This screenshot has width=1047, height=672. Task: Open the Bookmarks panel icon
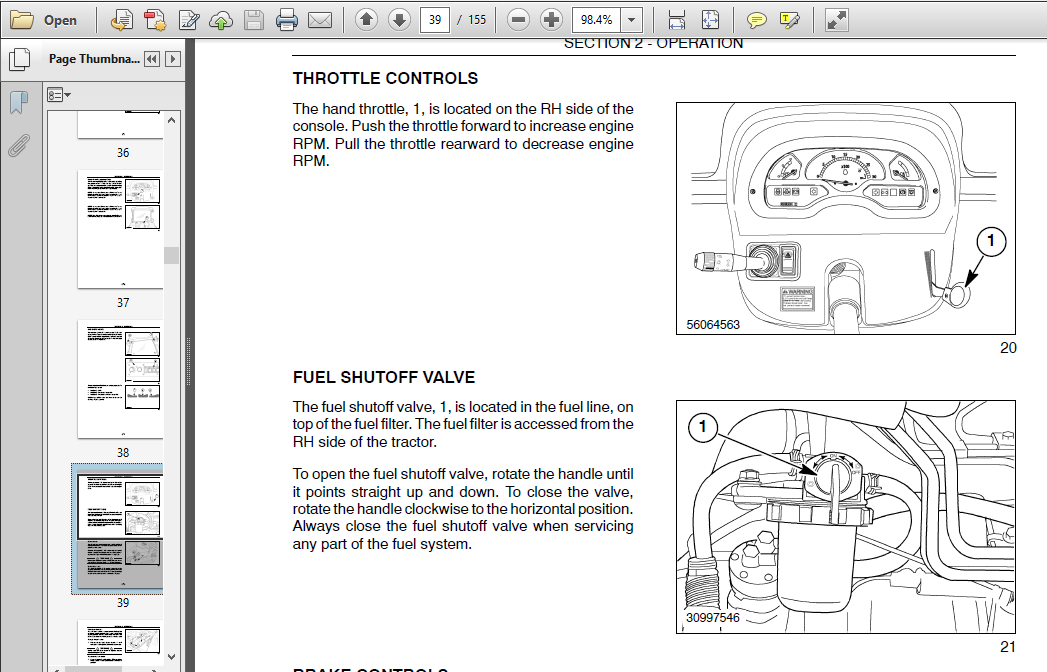[x=19, y=102]
